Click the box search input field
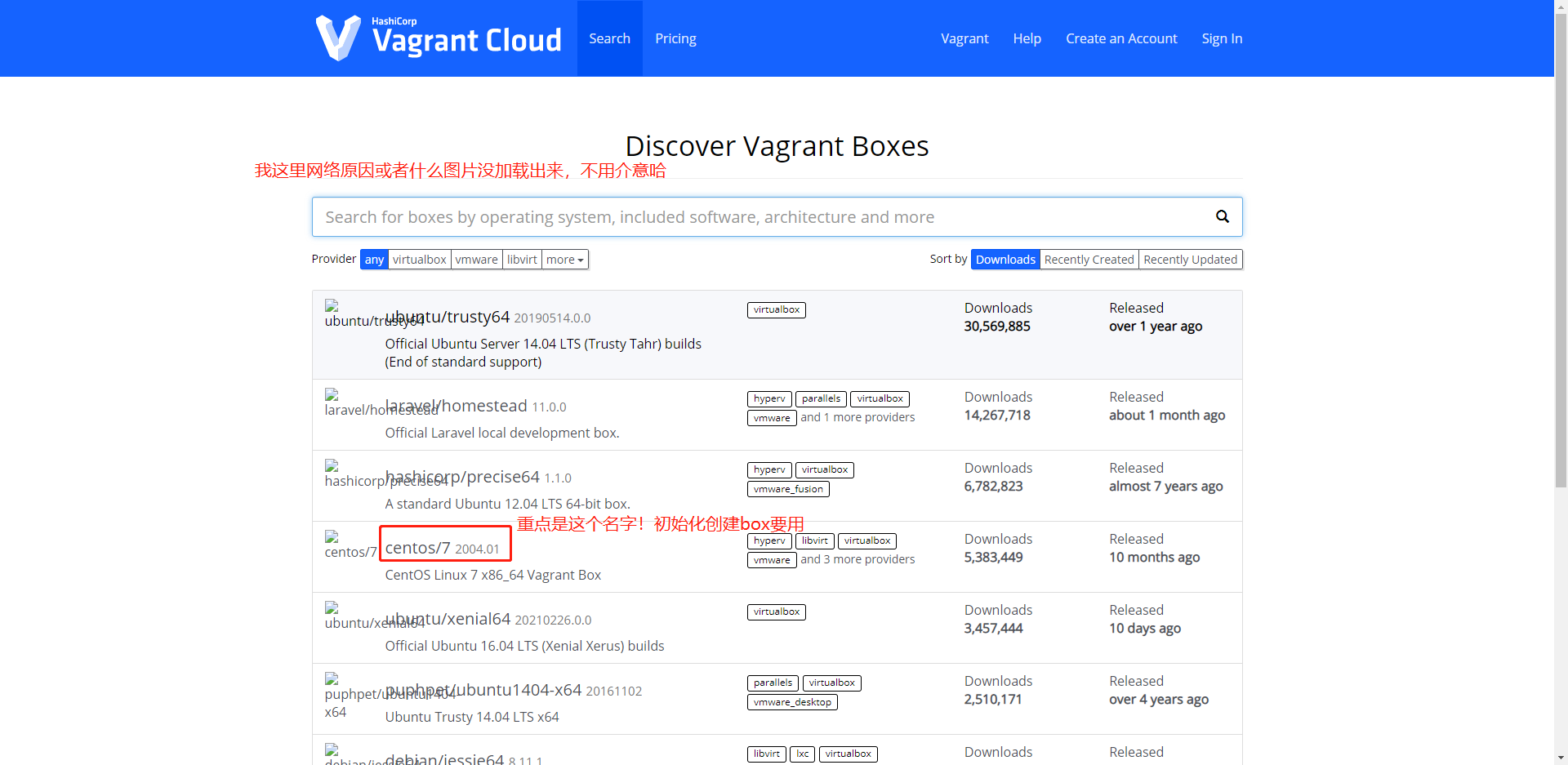The image size is (1568, 765). pyautogui.click(x=735, y=216)
